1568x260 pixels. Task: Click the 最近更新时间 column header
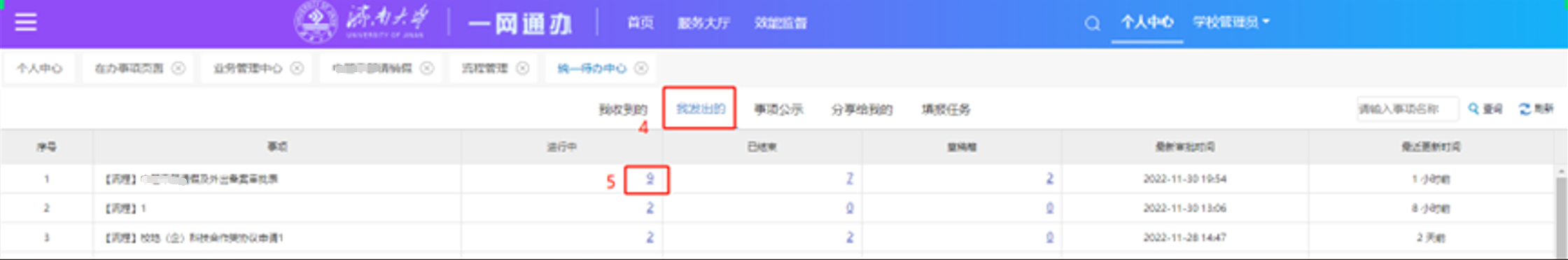click(x=1431, y=146)
